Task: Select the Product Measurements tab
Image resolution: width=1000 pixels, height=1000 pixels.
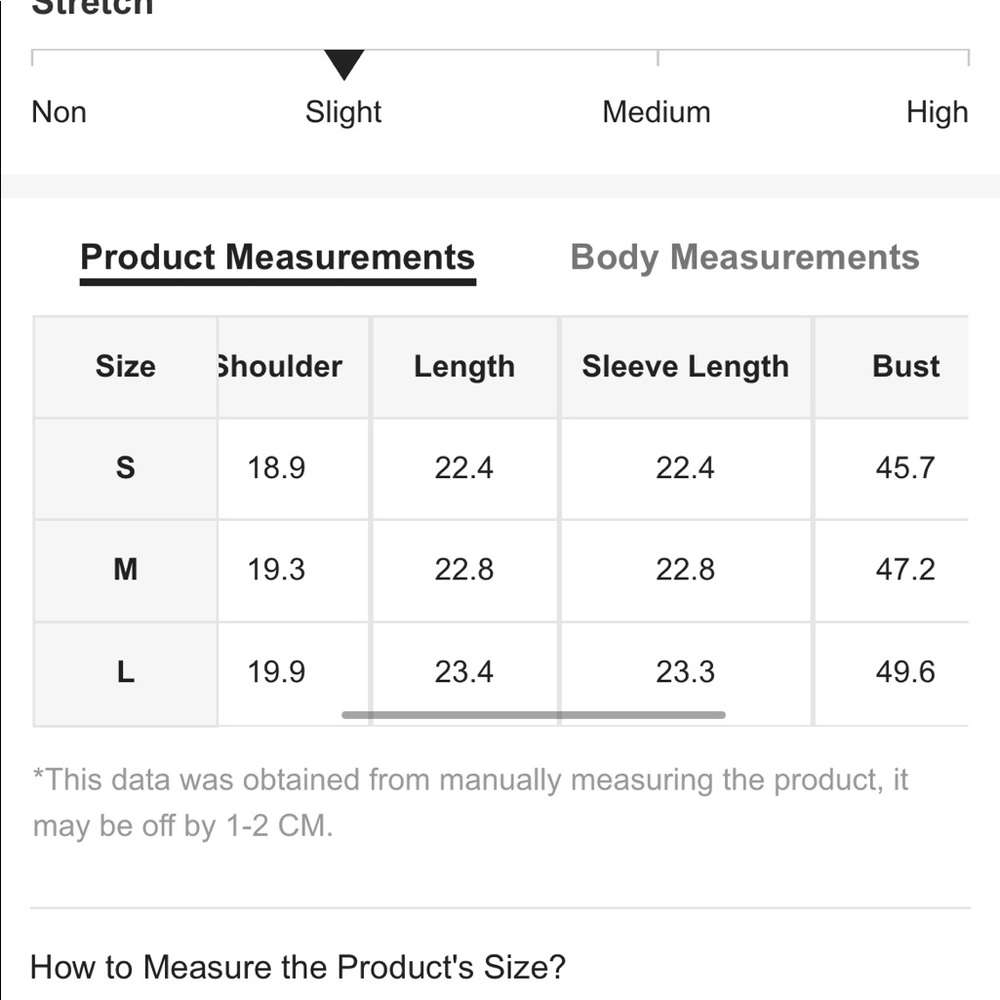Action: [277, 258]
